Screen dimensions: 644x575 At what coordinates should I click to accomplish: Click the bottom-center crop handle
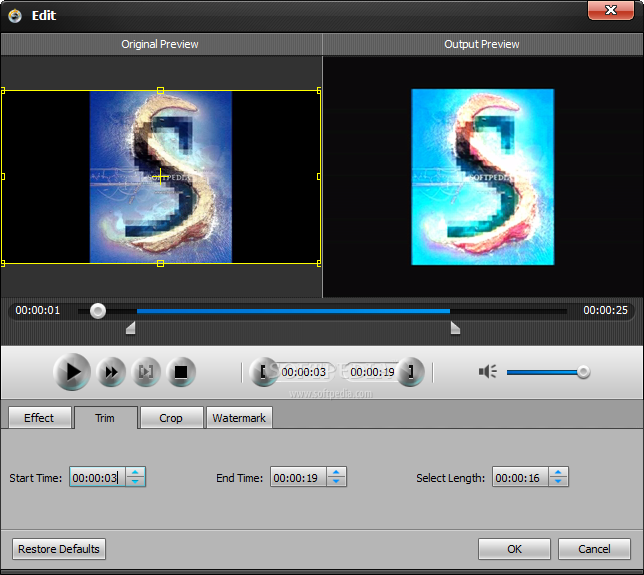pyautogui.click(x=161, y=264)
